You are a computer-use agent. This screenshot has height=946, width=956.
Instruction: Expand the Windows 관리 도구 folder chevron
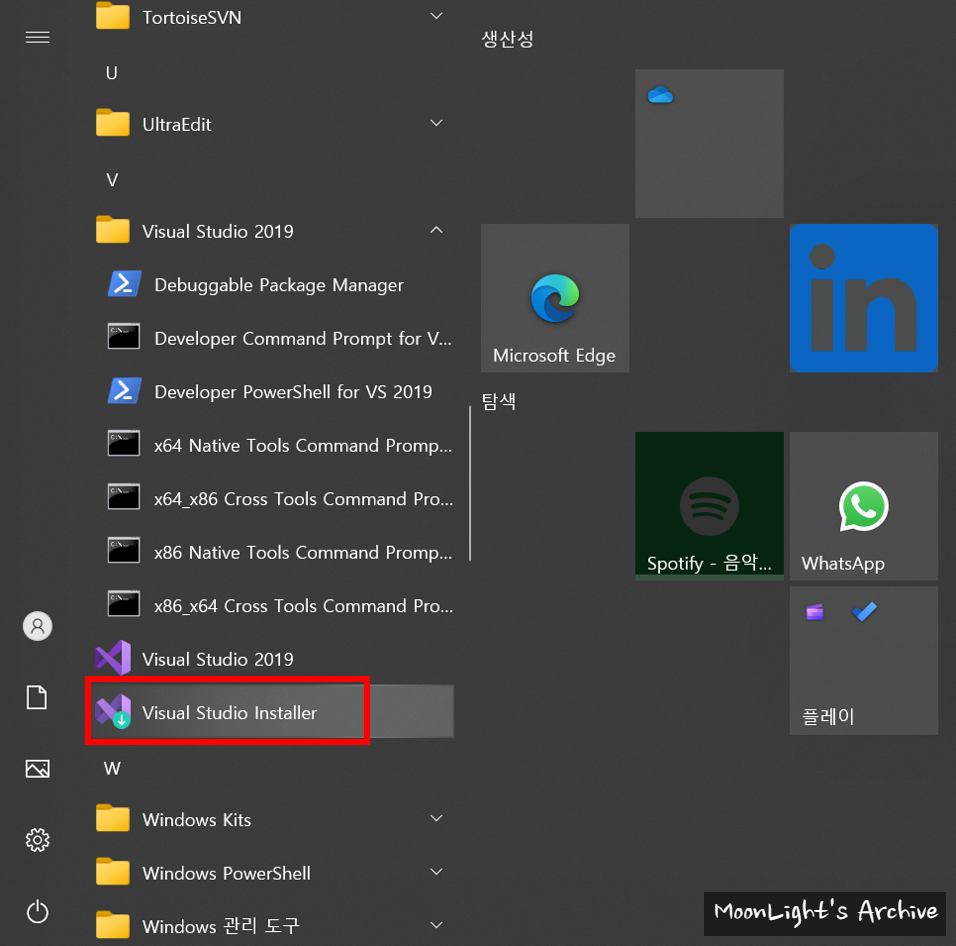coord(436,925)
